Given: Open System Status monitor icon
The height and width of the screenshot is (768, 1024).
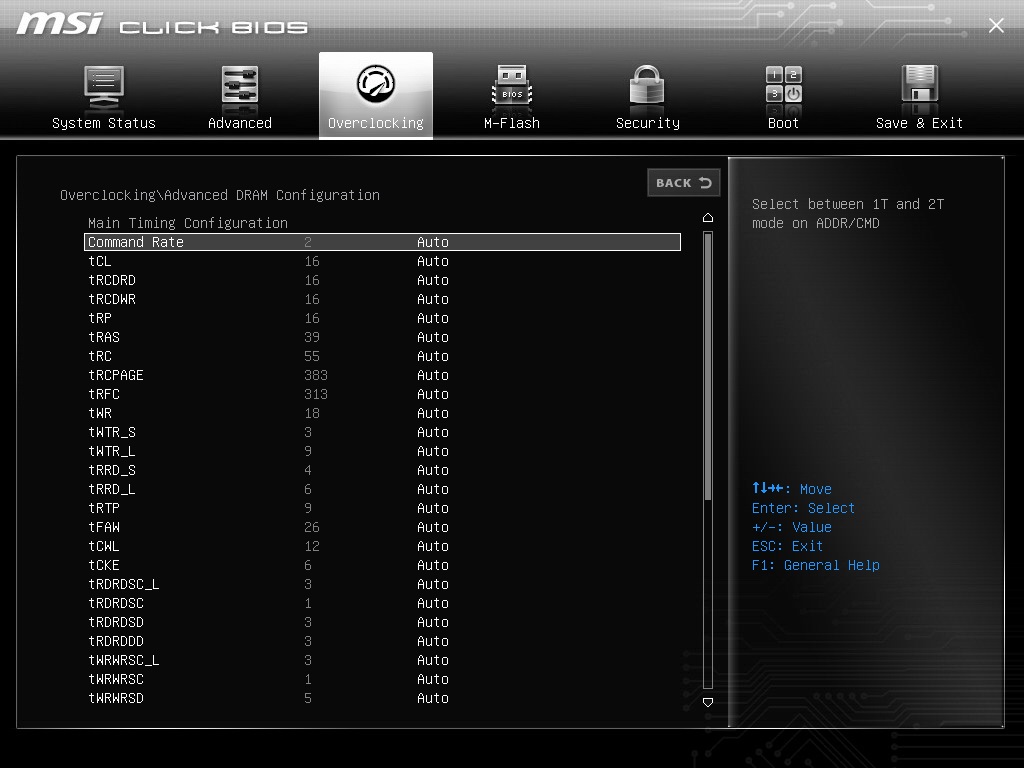Looking at the screenshot, I should [x=104, y=86].
